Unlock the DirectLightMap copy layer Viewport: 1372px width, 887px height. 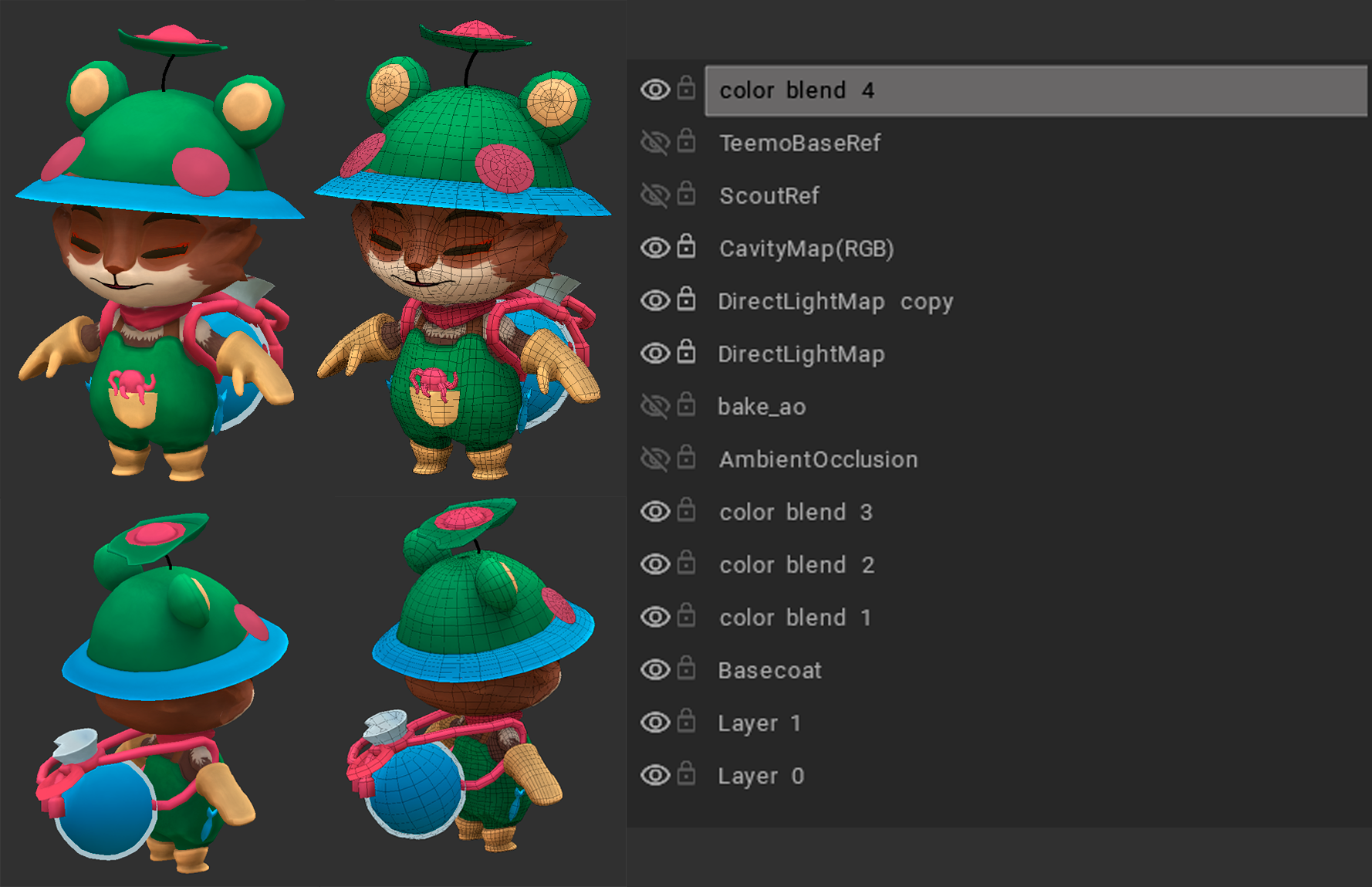pos(686,299)
